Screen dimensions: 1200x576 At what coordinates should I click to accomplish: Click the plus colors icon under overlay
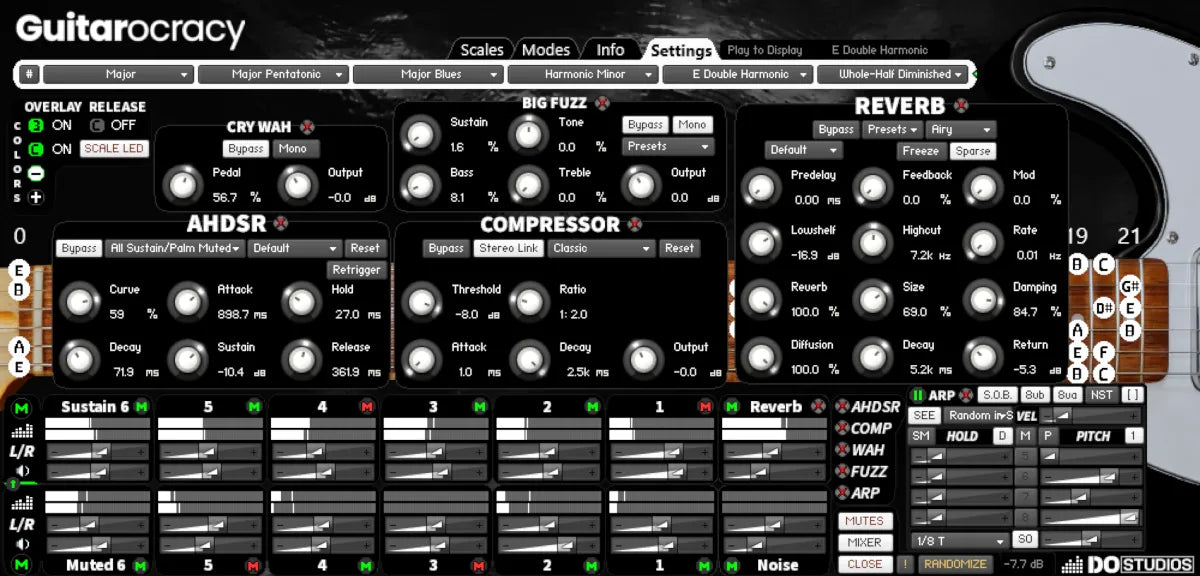36,196
